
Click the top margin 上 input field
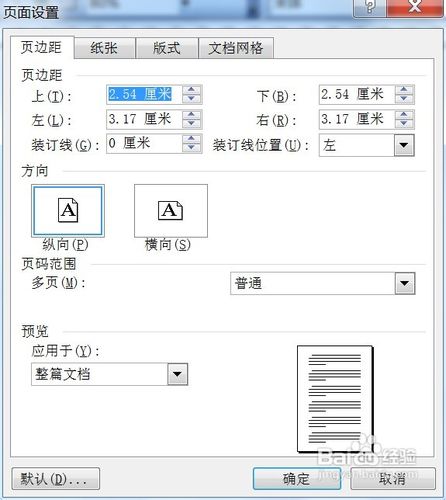144,95
